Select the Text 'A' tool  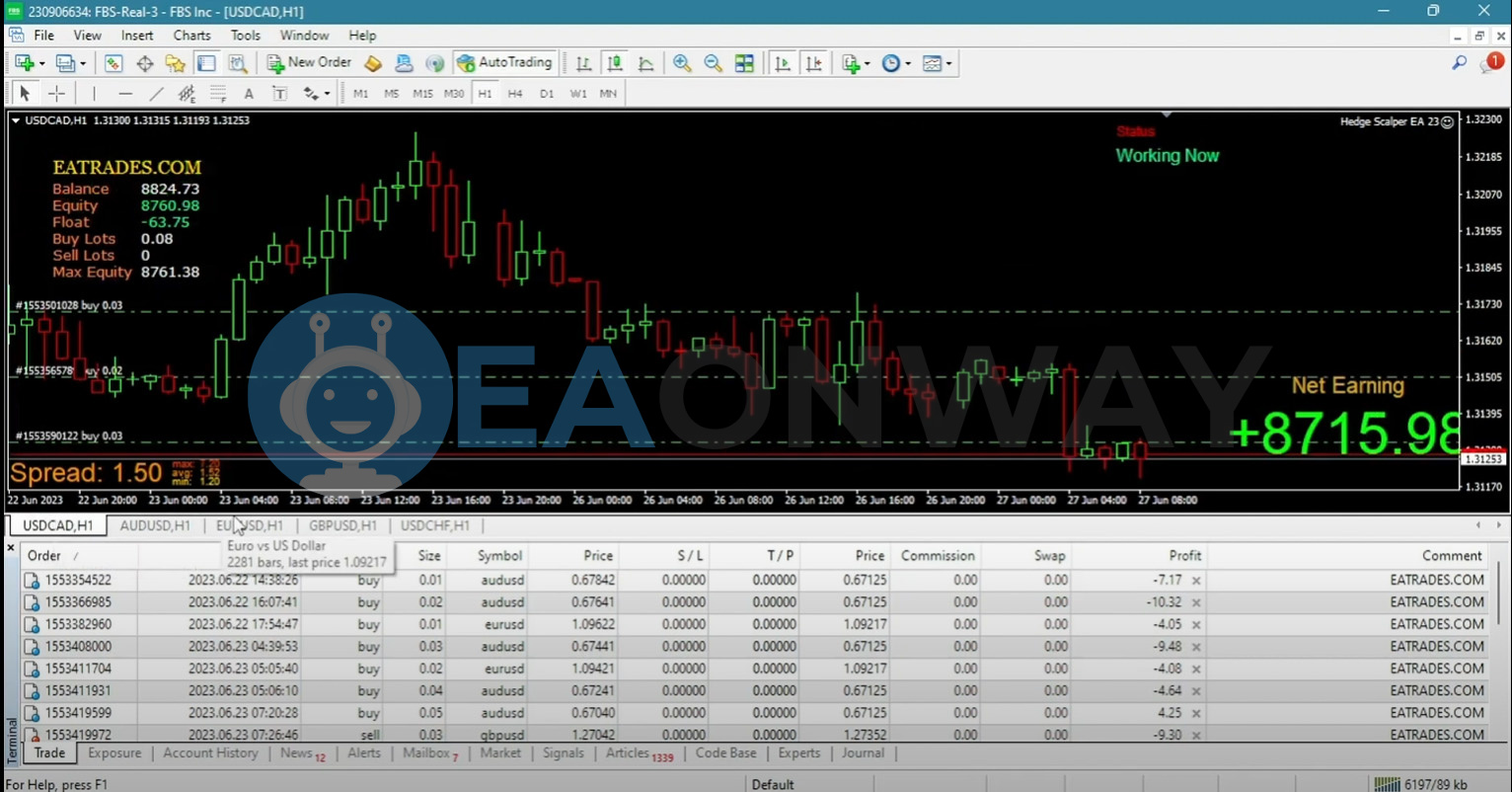pyautogui.click(x=249, y=94)
